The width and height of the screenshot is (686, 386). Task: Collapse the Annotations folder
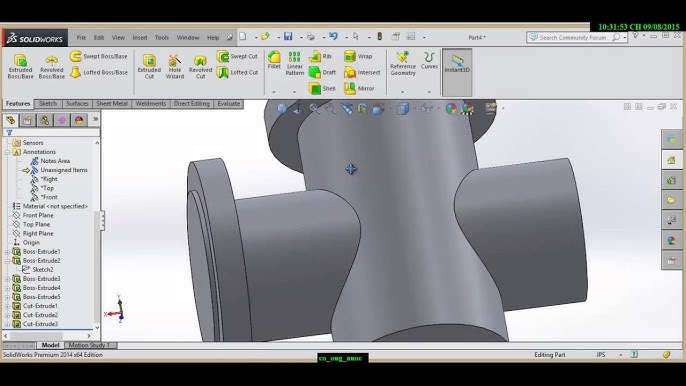click(x=7, y=152)
